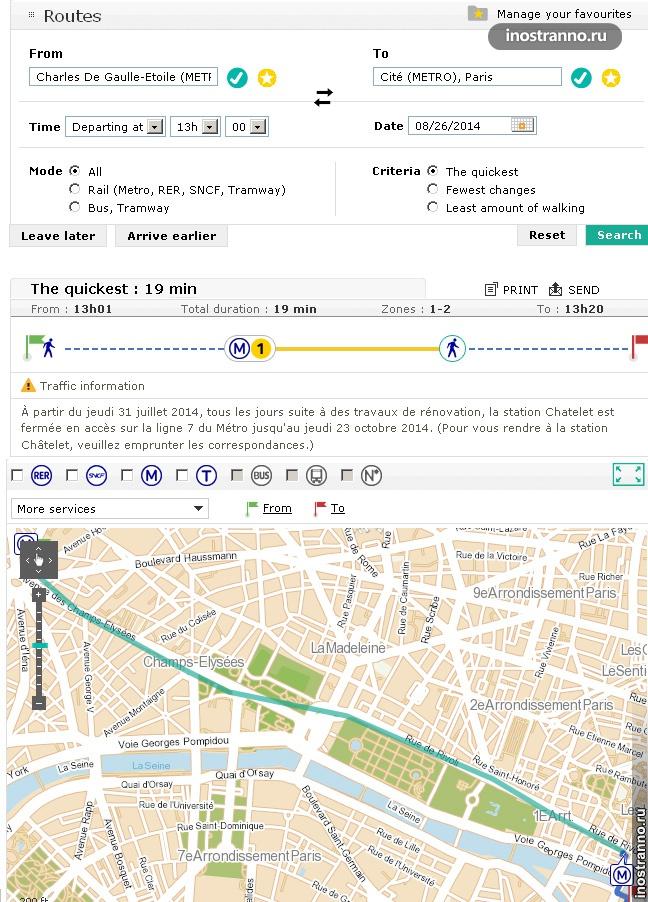Click the 'Manage your favourites' link
Image resolution: width=648 pixels, height=902 pixels.
(563, 14)
